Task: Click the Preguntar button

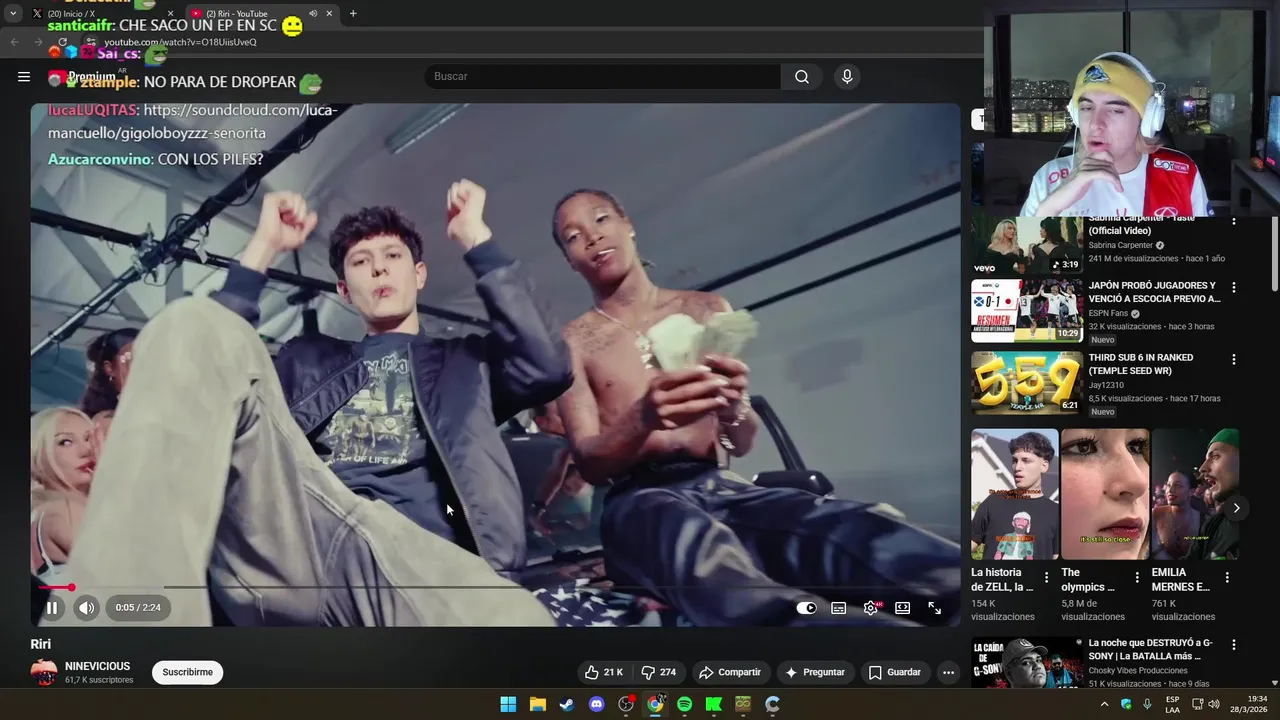Action: pyautogui.click(x=815, y=672)
